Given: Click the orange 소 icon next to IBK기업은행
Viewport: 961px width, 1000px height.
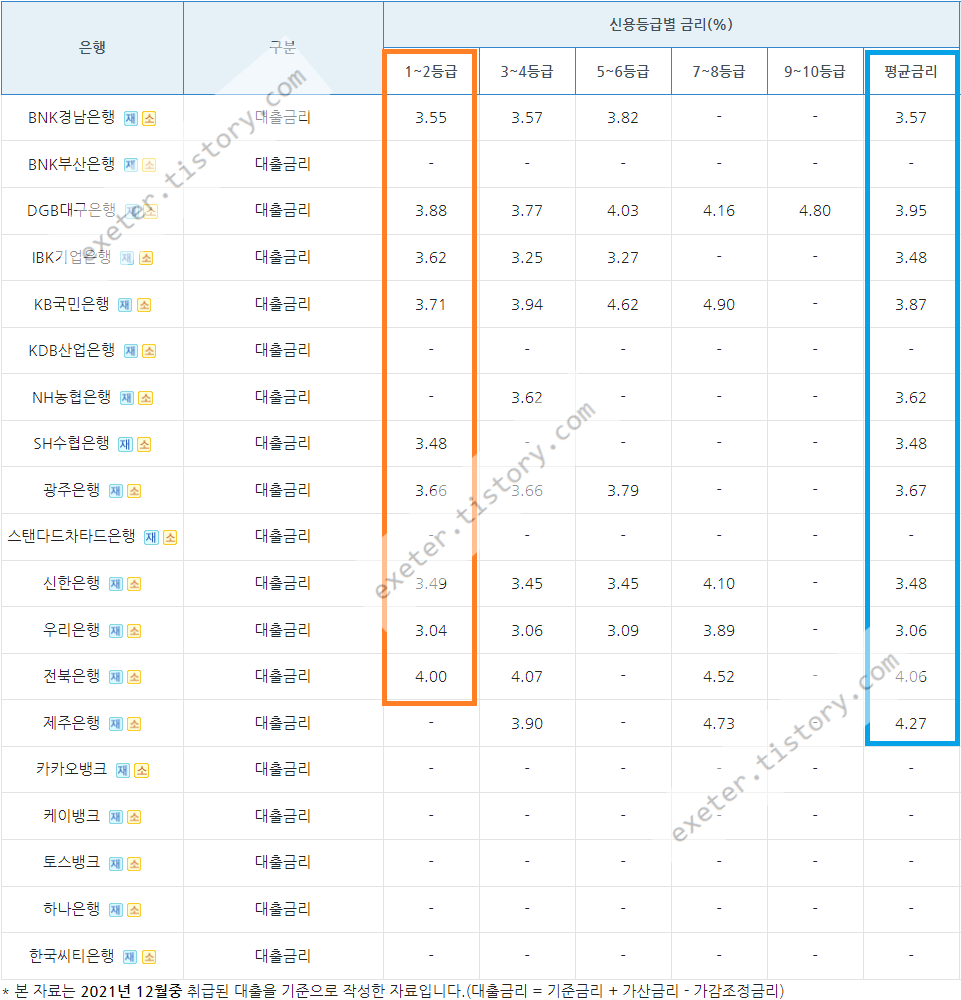Looking at the screenshot, I should [x=146, y=258].
